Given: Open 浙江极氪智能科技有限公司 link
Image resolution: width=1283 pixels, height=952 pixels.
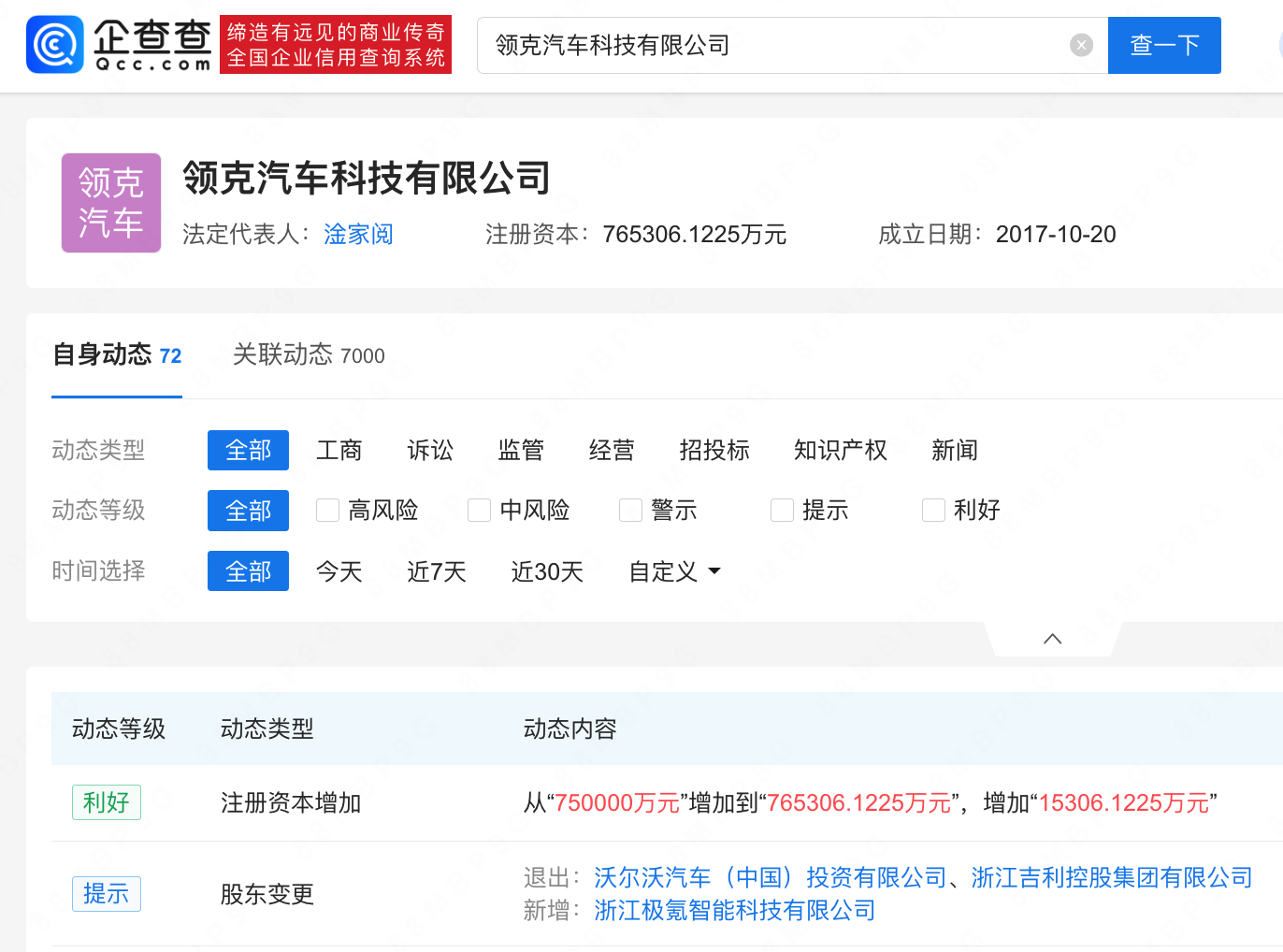Looking at the screenshot, I should [x=735, y=910].
